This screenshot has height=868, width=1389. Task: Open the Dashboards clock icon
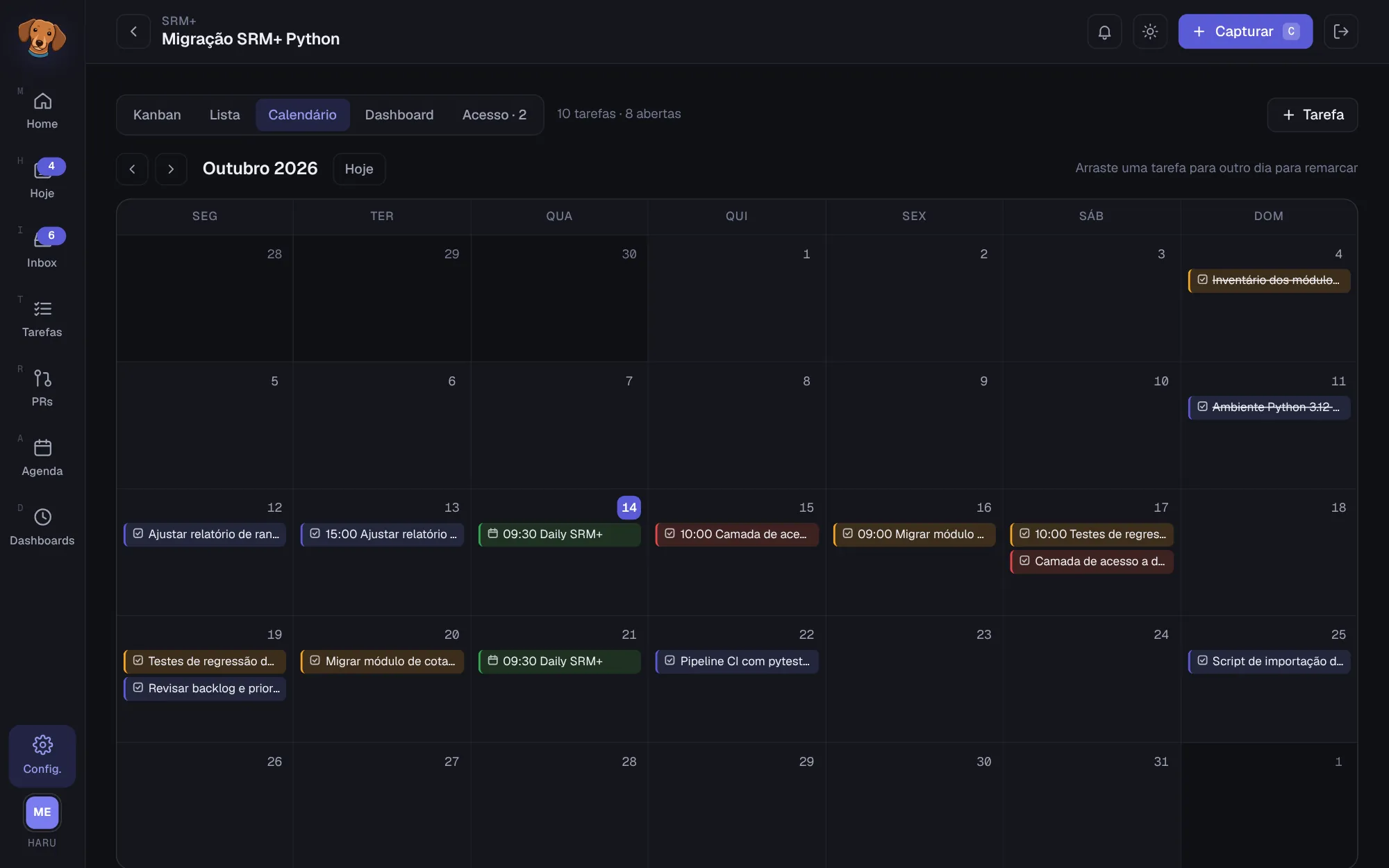[42, 517]
